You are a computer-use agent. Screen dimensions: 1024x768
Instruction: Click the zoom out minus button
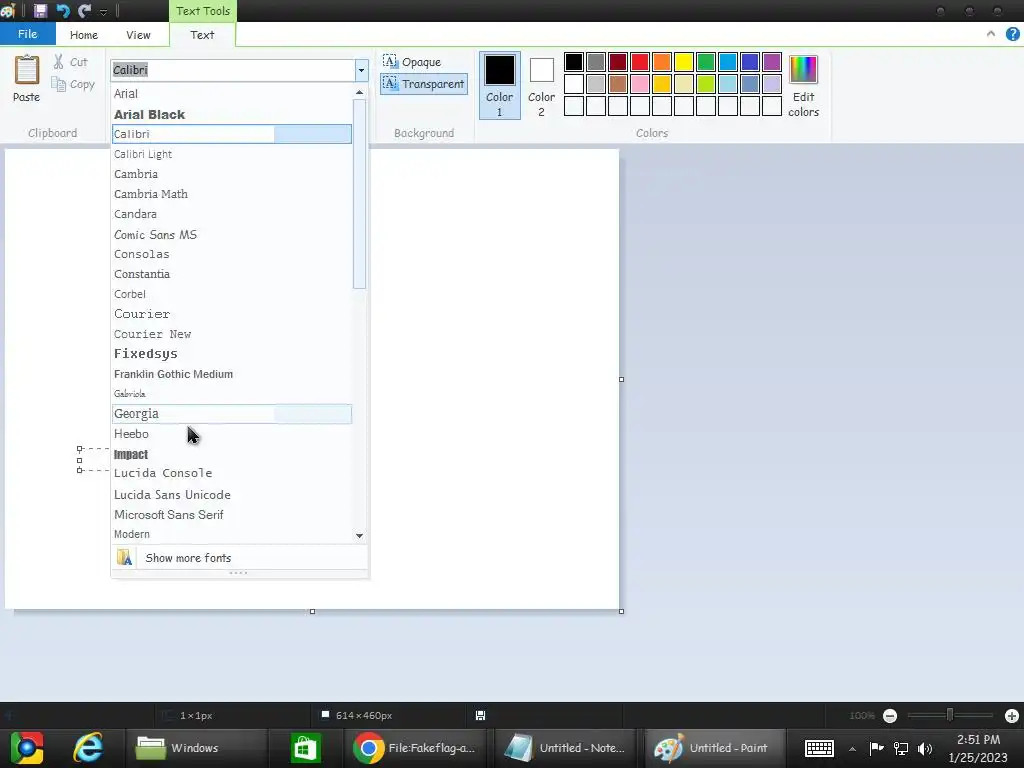(x=889, y=716)
